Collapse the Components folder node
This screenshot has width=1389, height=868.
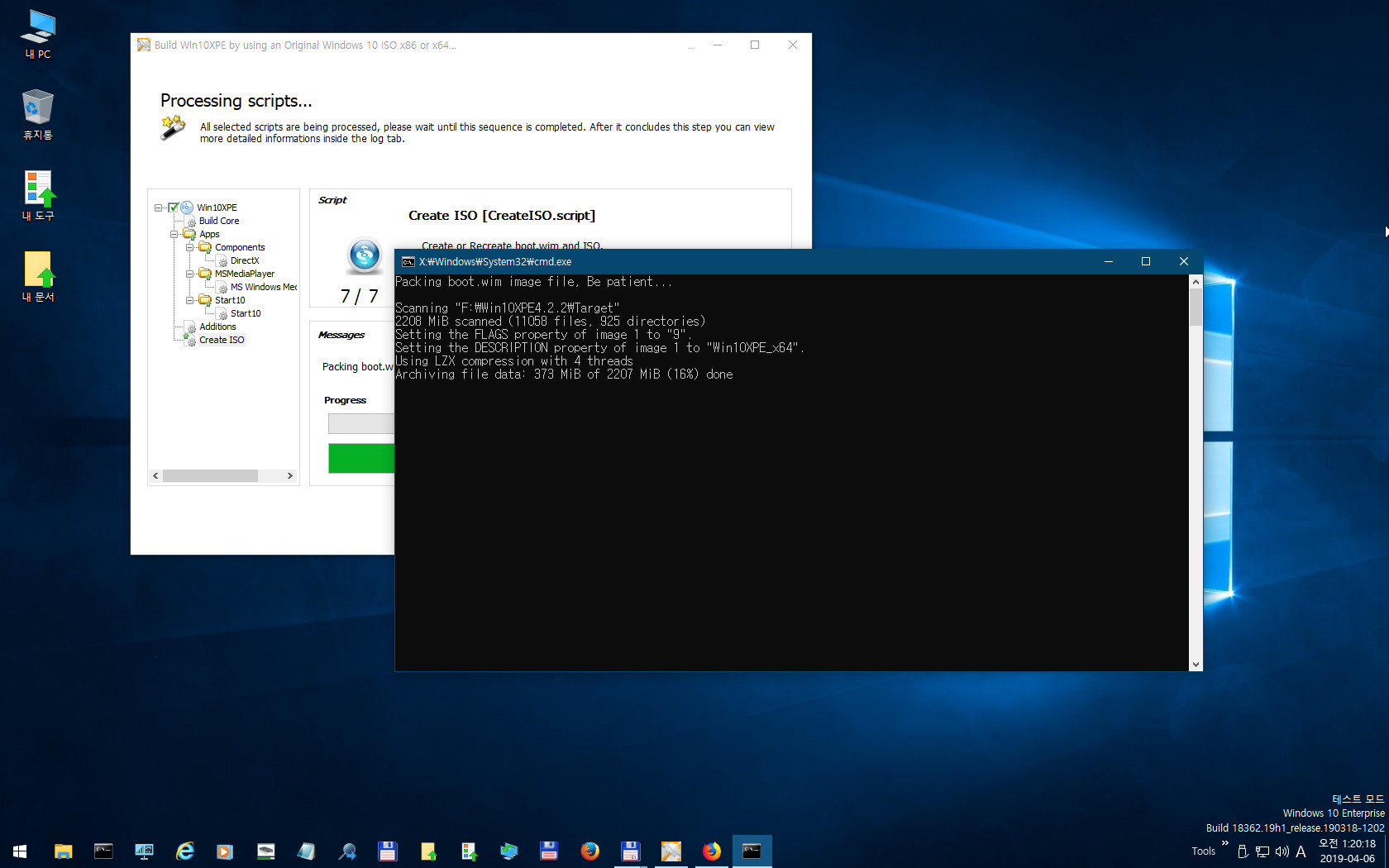click(189, 247)
